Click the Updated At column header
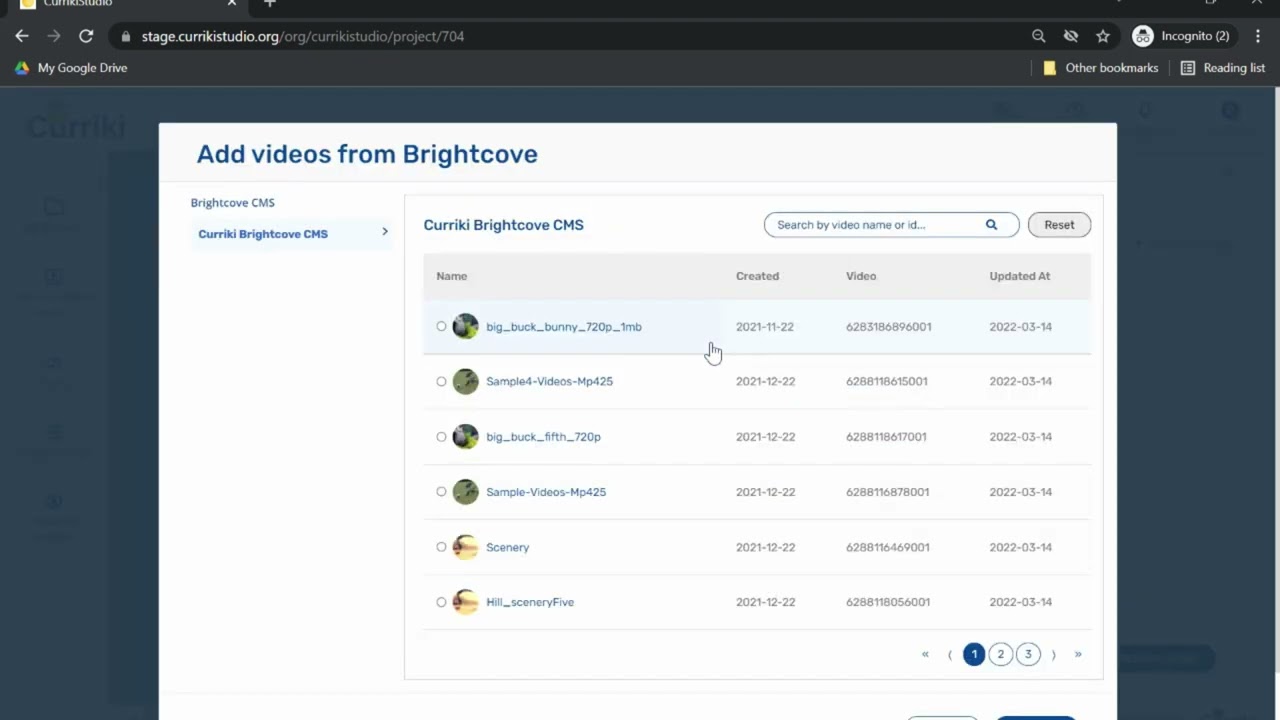 tap(1020, 276)
